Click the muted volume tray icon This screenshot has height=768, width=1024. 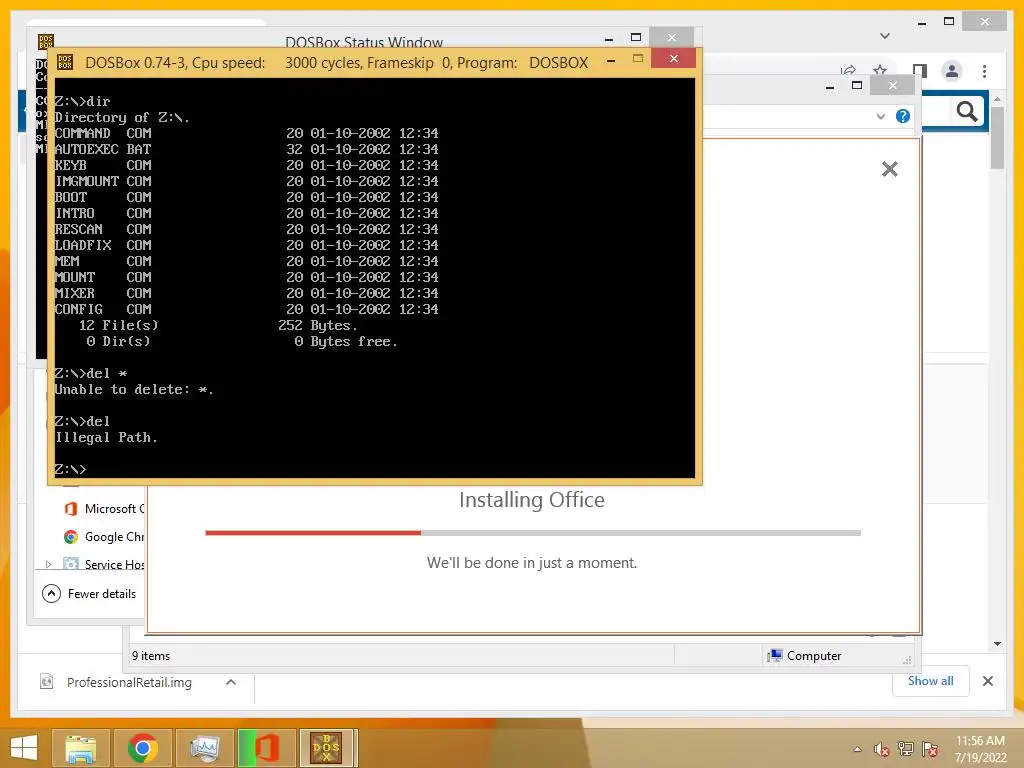[x=882, y=749]
